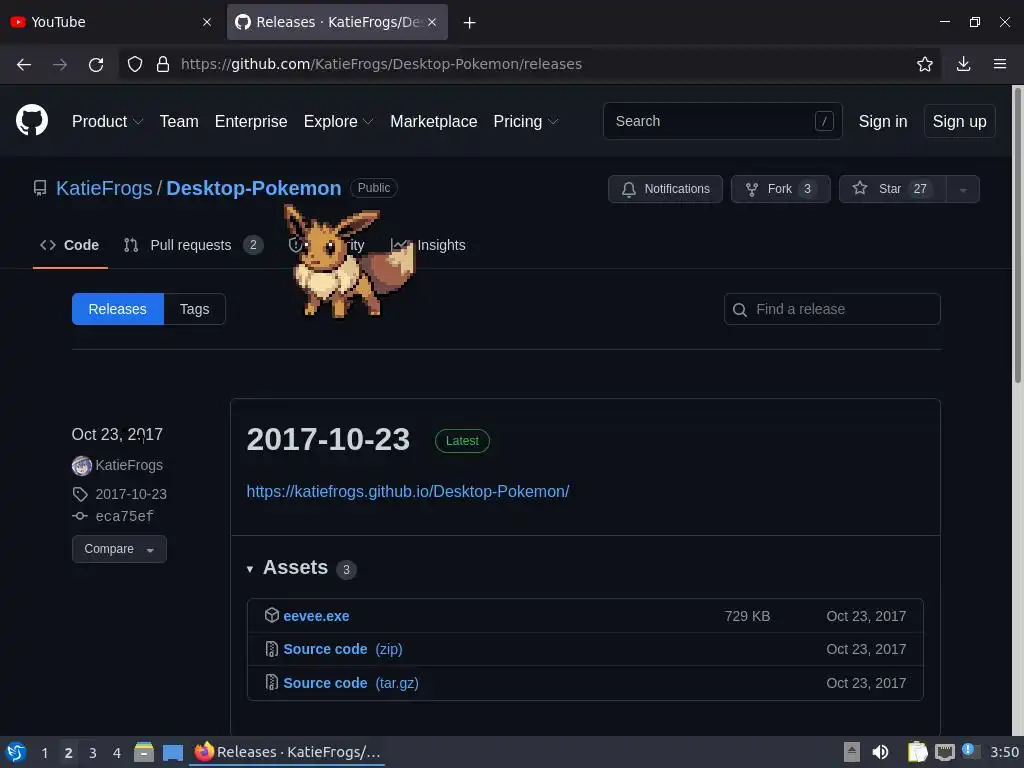Click the Notifications button

[665, 189]
